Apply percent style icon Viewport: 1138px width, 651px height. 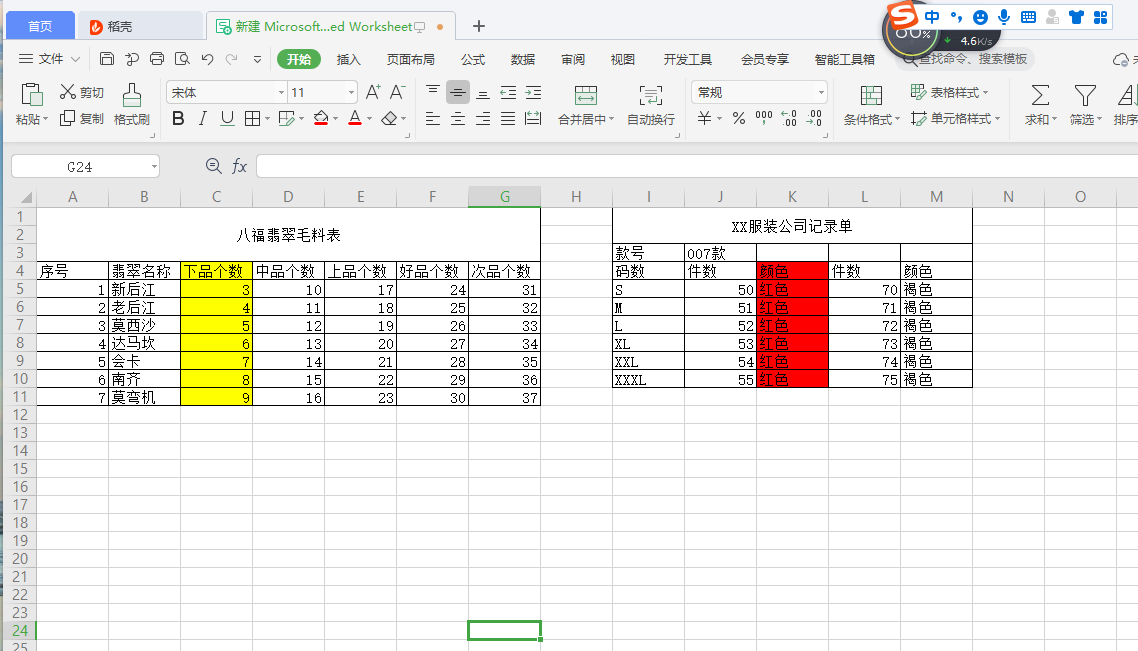coord(739,118)
